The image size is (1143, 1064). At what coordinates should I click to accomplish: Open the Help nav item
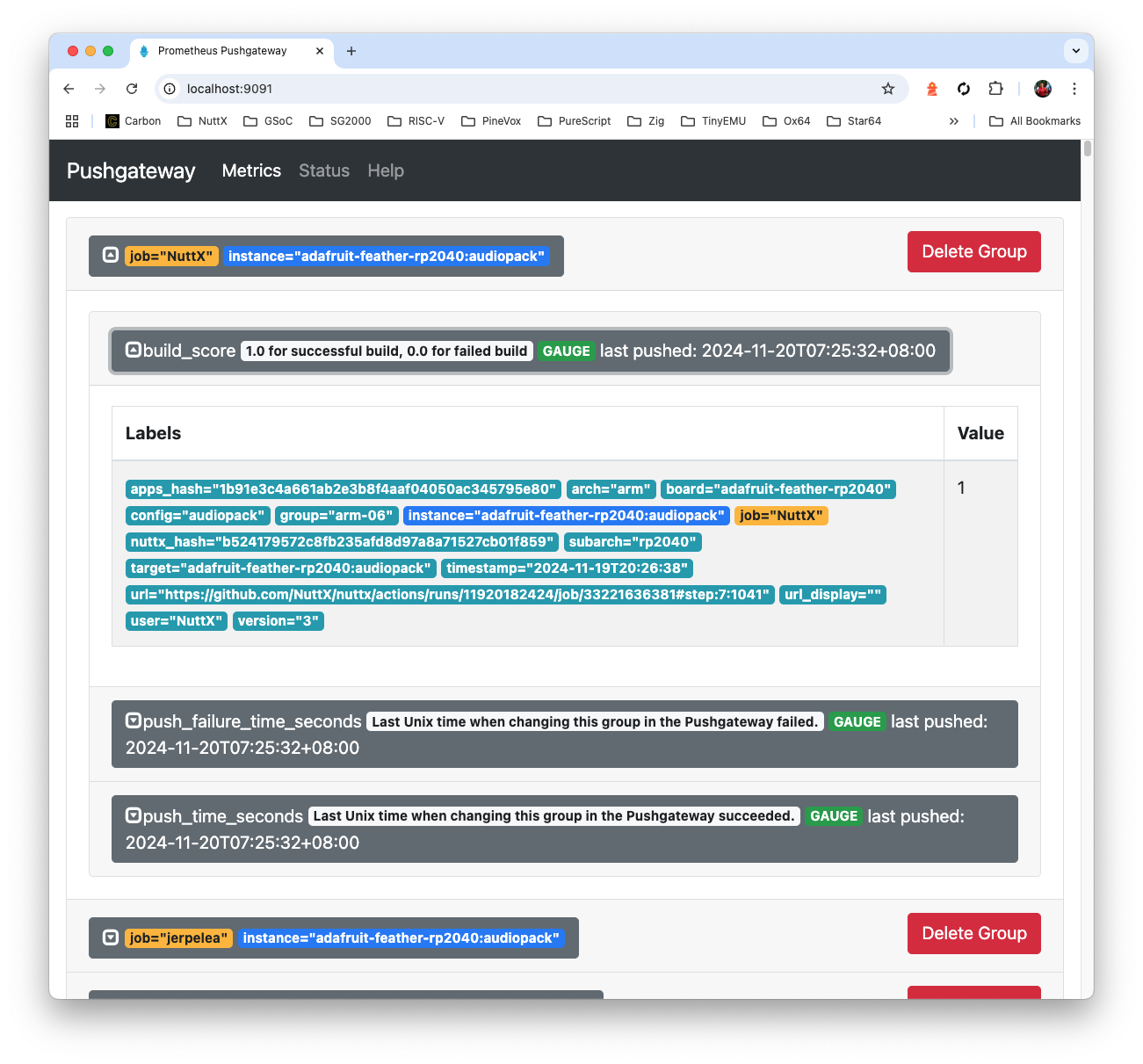coord(386,170)
